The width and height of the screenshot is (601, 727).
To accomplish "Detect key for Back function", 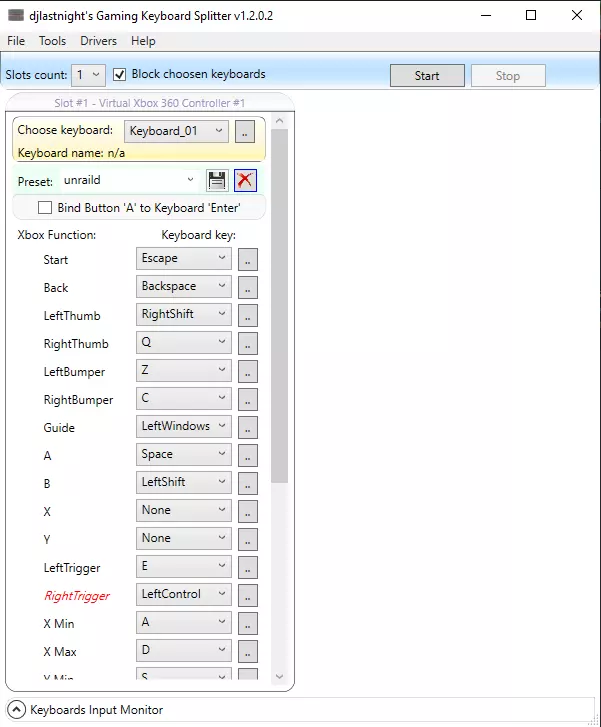I will click(x=248, y=287).
